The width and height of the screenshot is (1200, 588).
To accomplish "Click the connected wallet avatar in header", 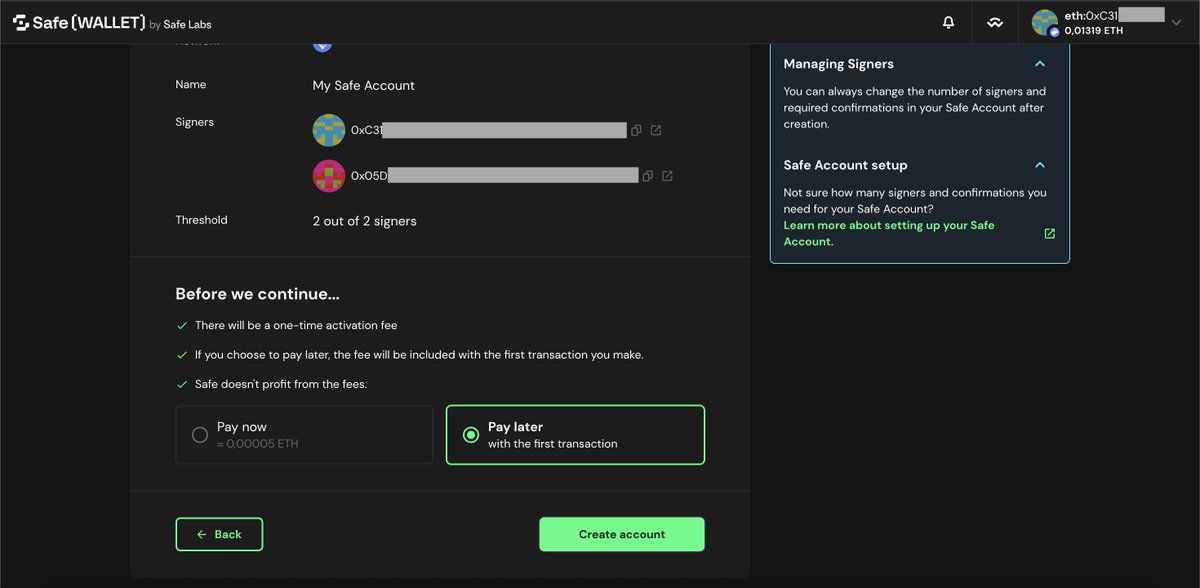I will (1045, 23).
